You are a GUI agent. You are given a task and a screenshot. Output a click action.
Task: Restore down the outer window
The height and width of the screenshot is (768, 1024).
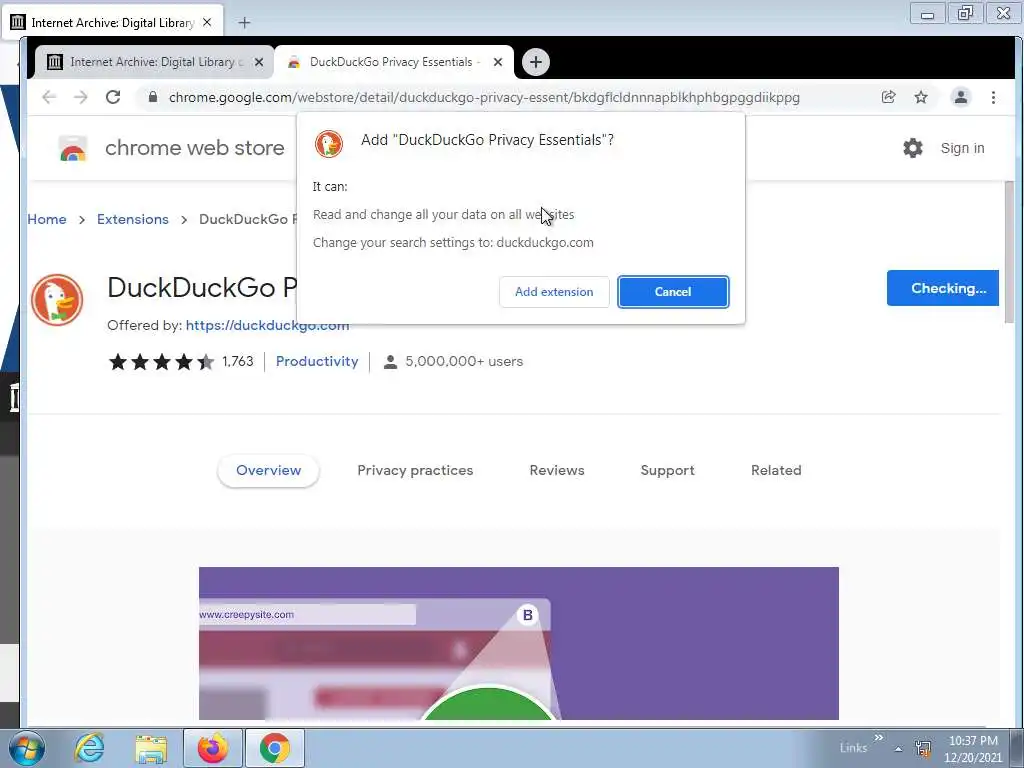click(x=964, y=13)
